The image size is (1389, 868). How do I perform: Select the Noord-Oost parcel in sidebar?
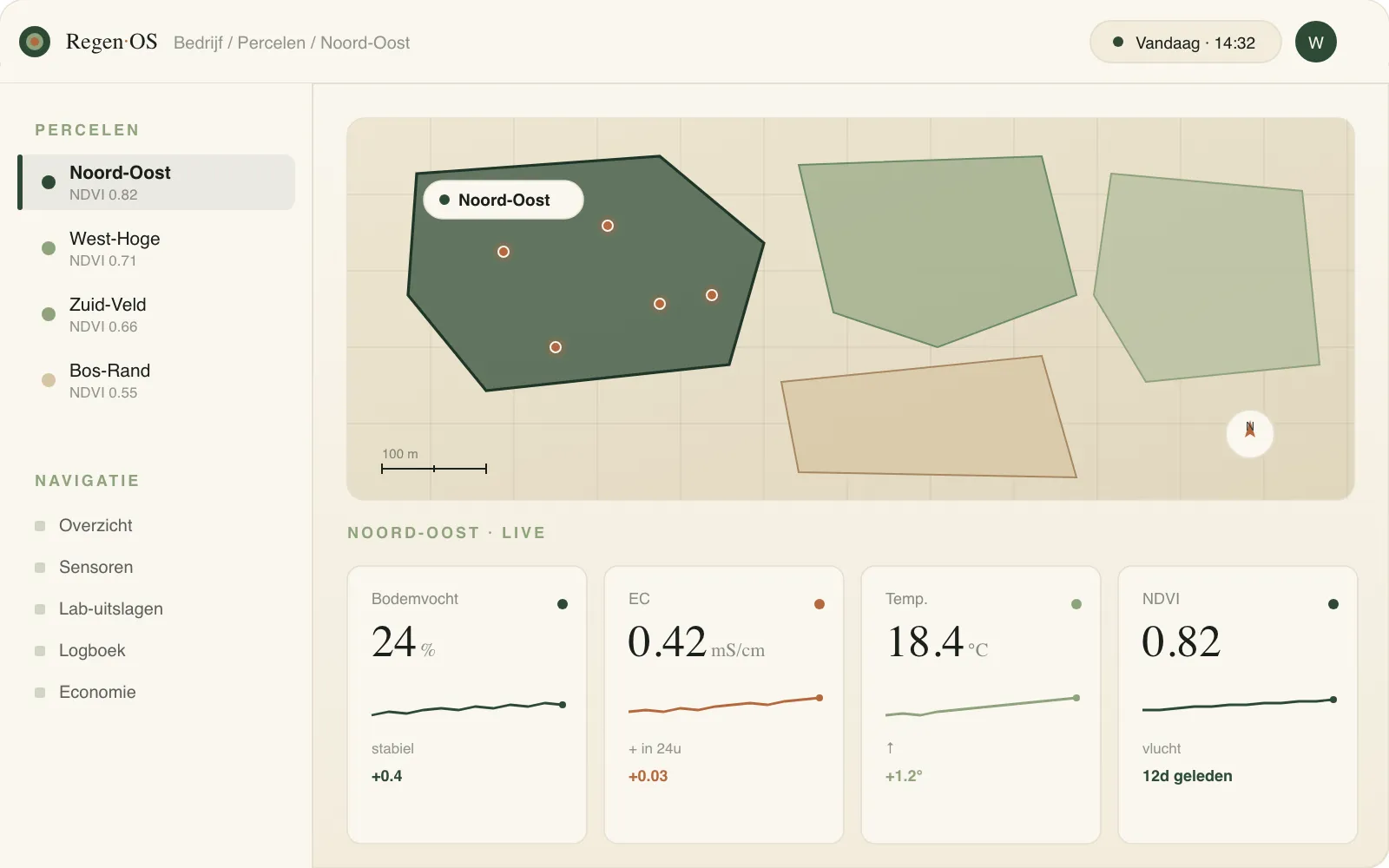(x=156, y=182)
